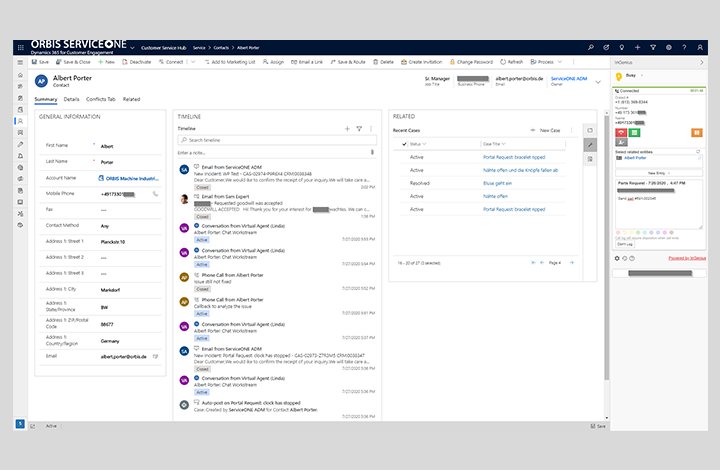Click the Deactivate command
Viewport: 720px width, 470px height.
click(x=136, y=62)
